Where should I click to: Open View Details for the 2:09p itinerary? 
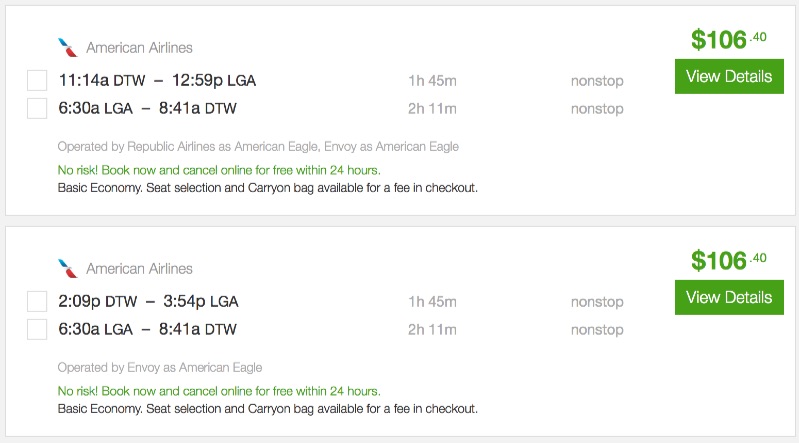[x=729, y=298]
